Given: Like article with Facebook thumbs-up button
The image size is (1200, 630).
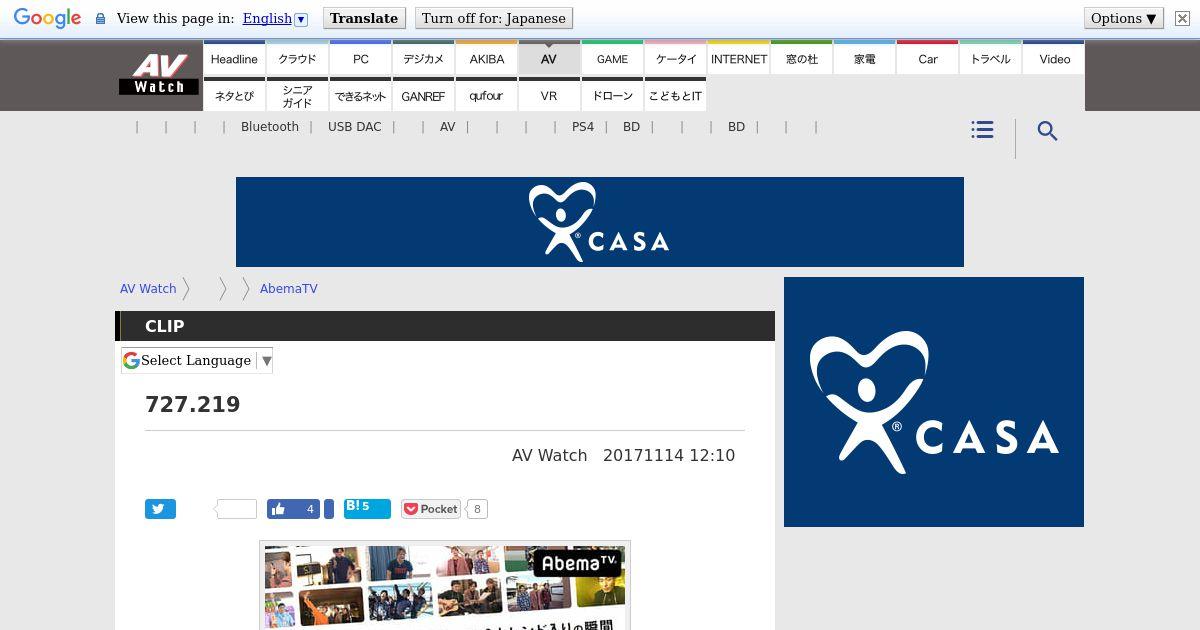Looking at the screenshot, I should [x=293, y=509].
